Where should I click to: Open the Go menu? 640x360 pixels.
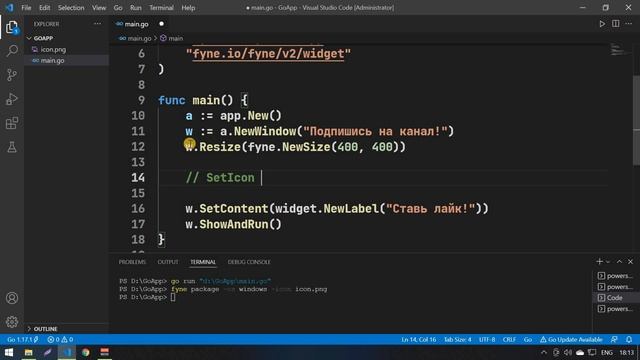point(118,8)
